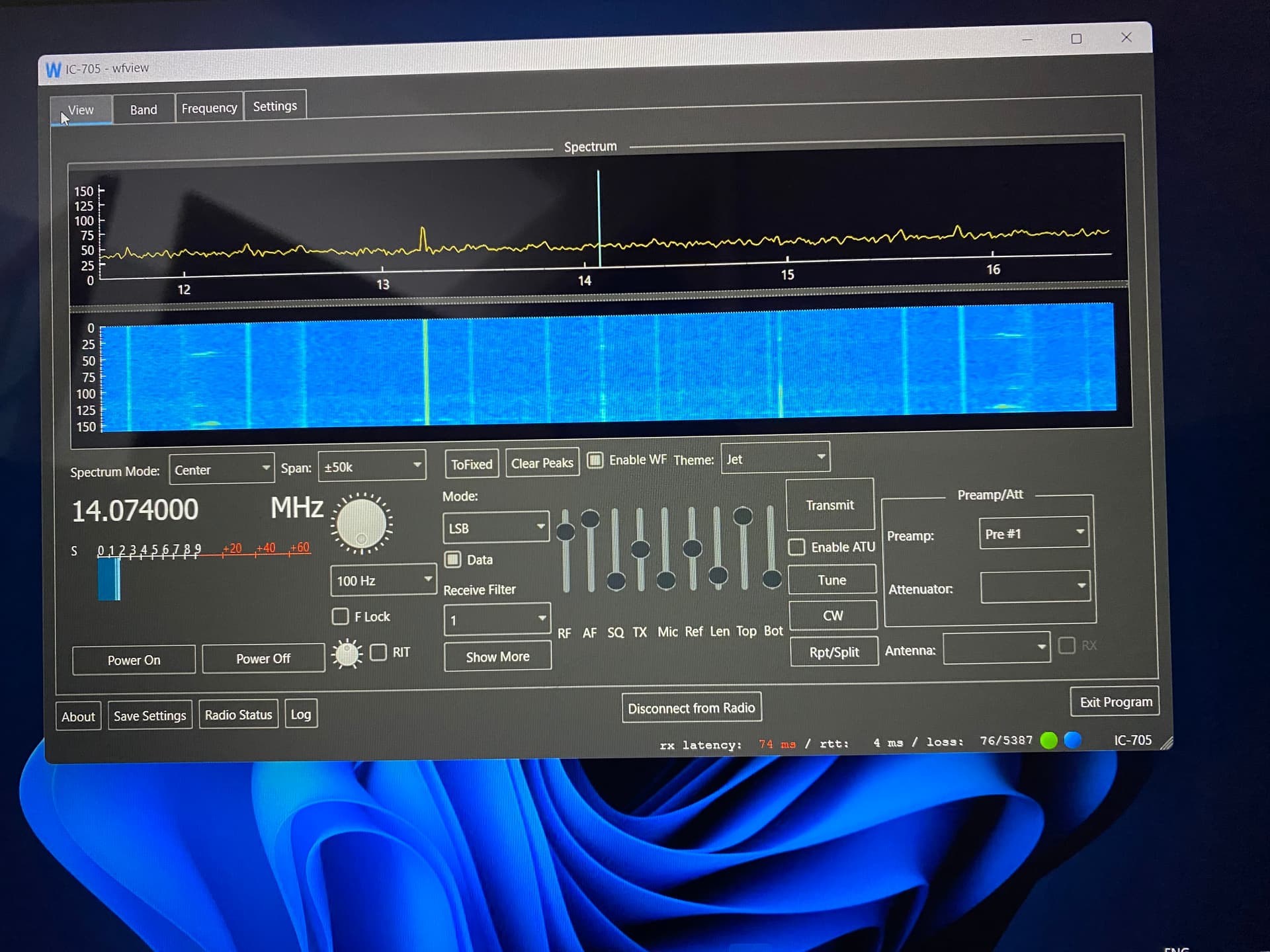Click the Exit Program button
The width and height of the screenshot is (1270, 952).
1116,702
